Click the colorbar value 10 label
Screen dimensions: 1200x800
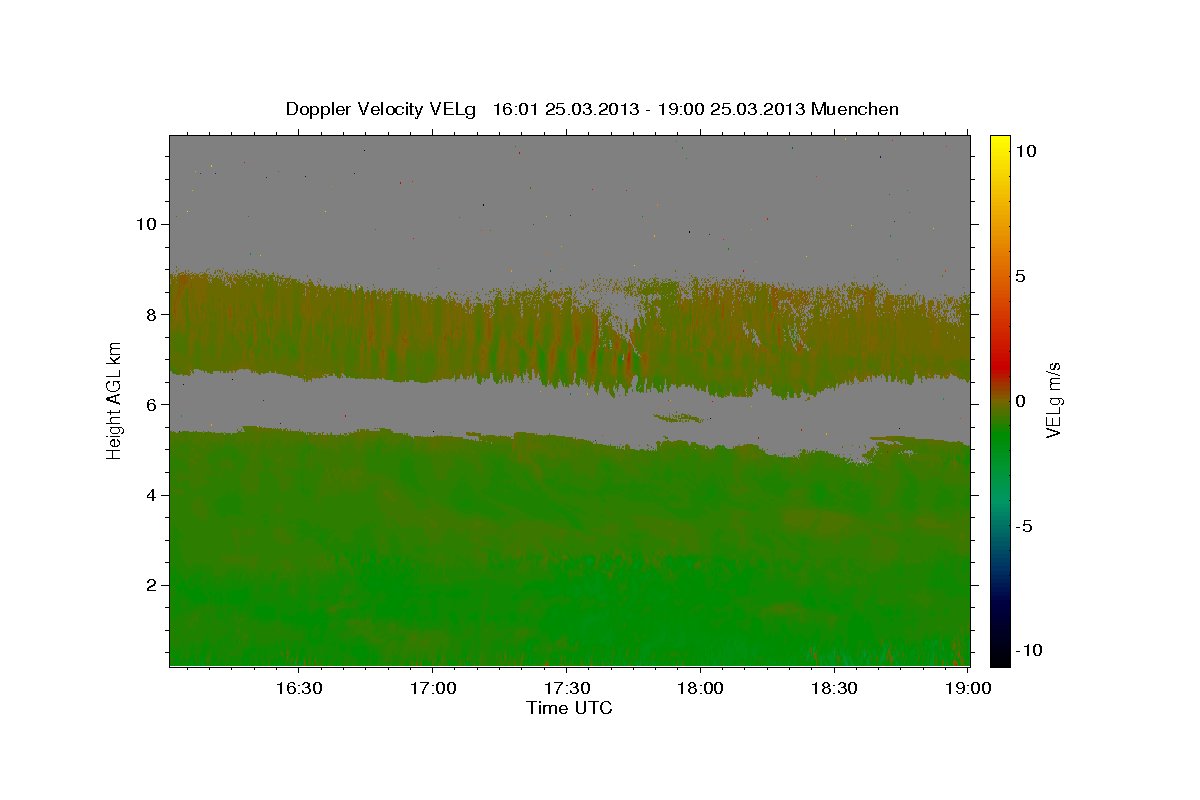click(1025, 151)
